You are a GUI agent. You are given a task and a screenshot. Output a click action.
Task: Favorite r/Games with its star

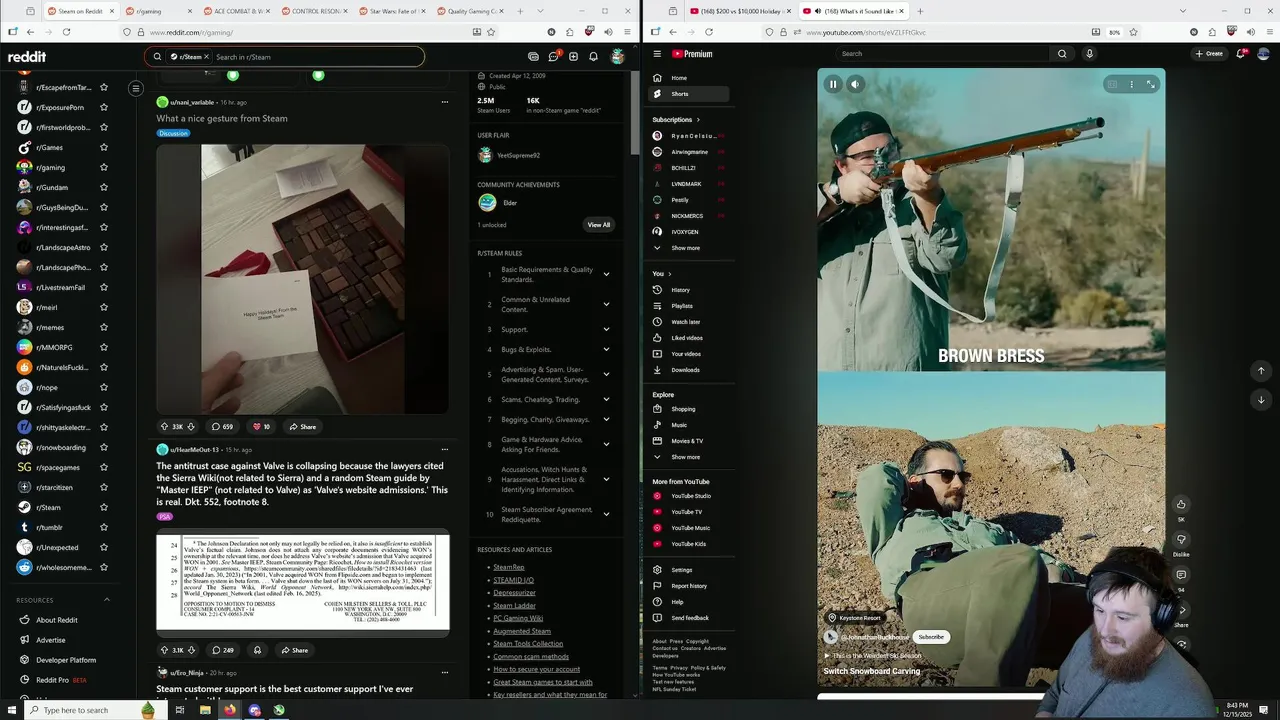[x=103, y=148]
